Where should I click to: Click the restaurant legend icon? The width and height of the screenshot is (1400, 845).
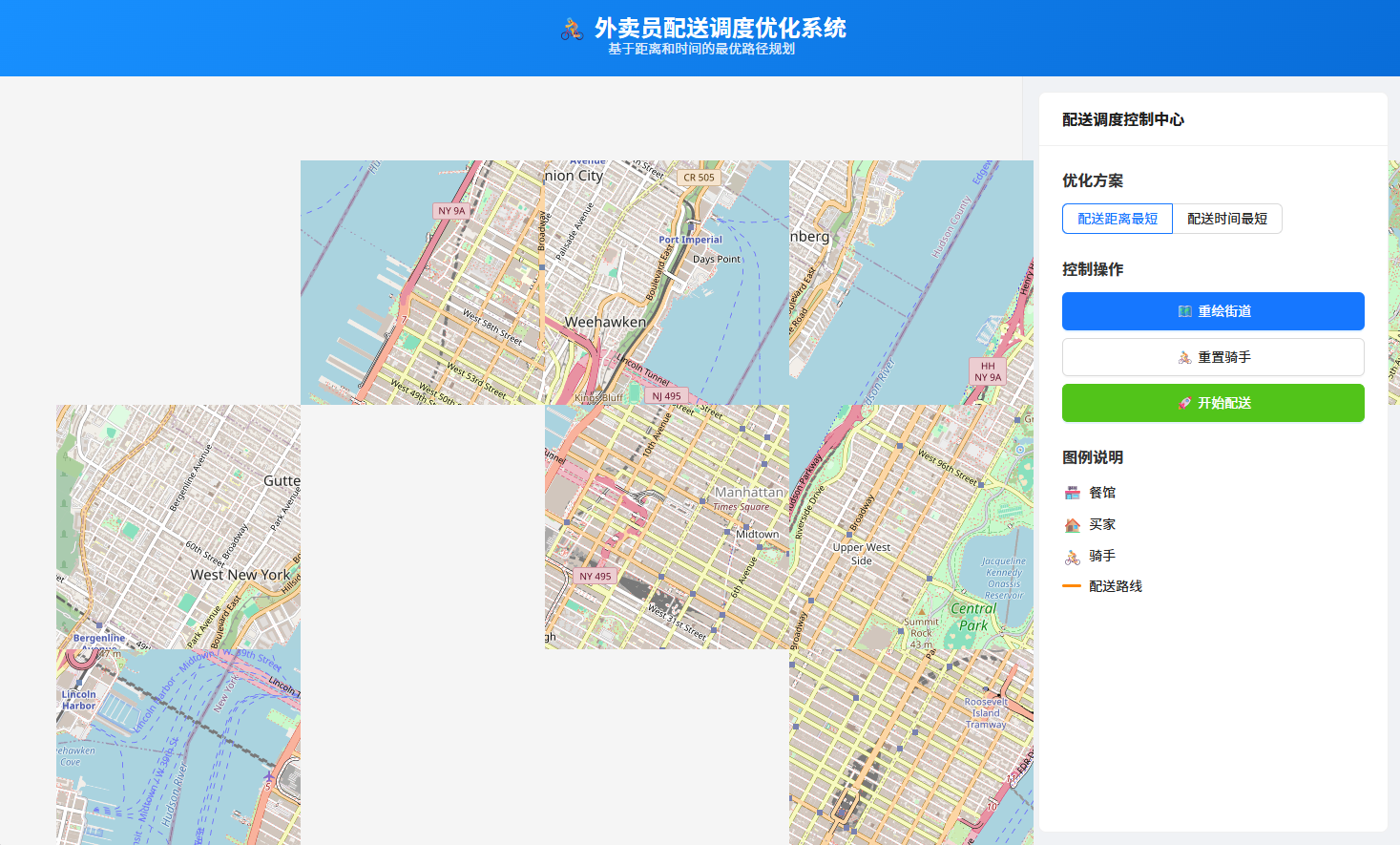click(x=1073, y=493)
